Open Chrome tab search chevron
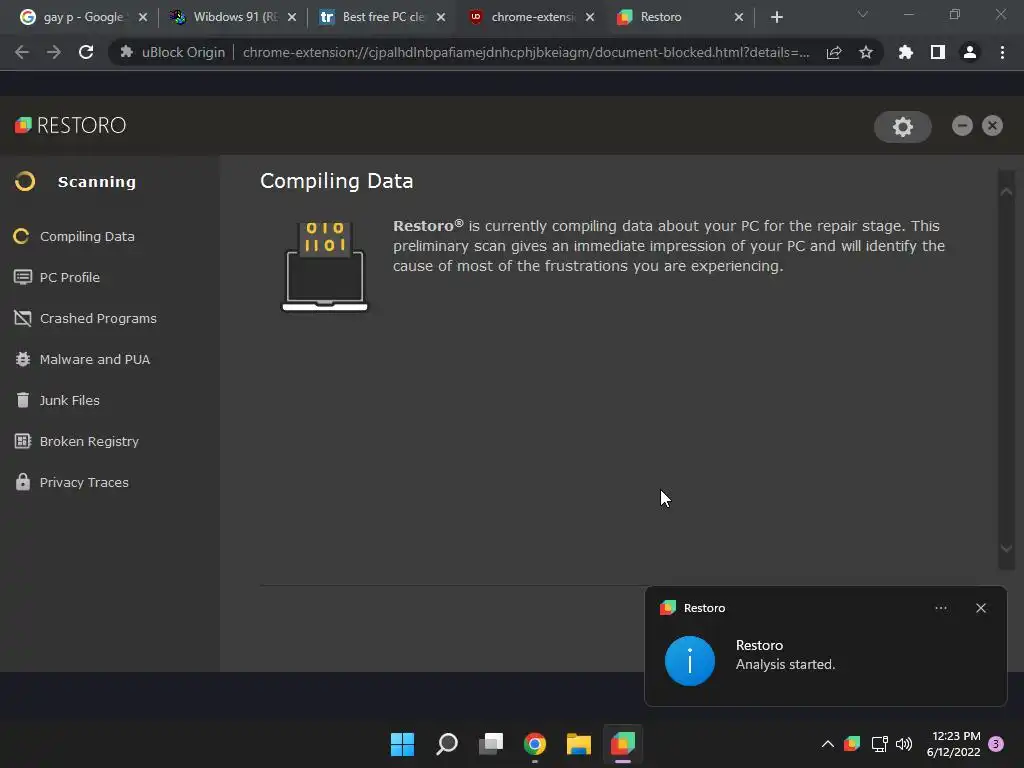 coord(863,14)
